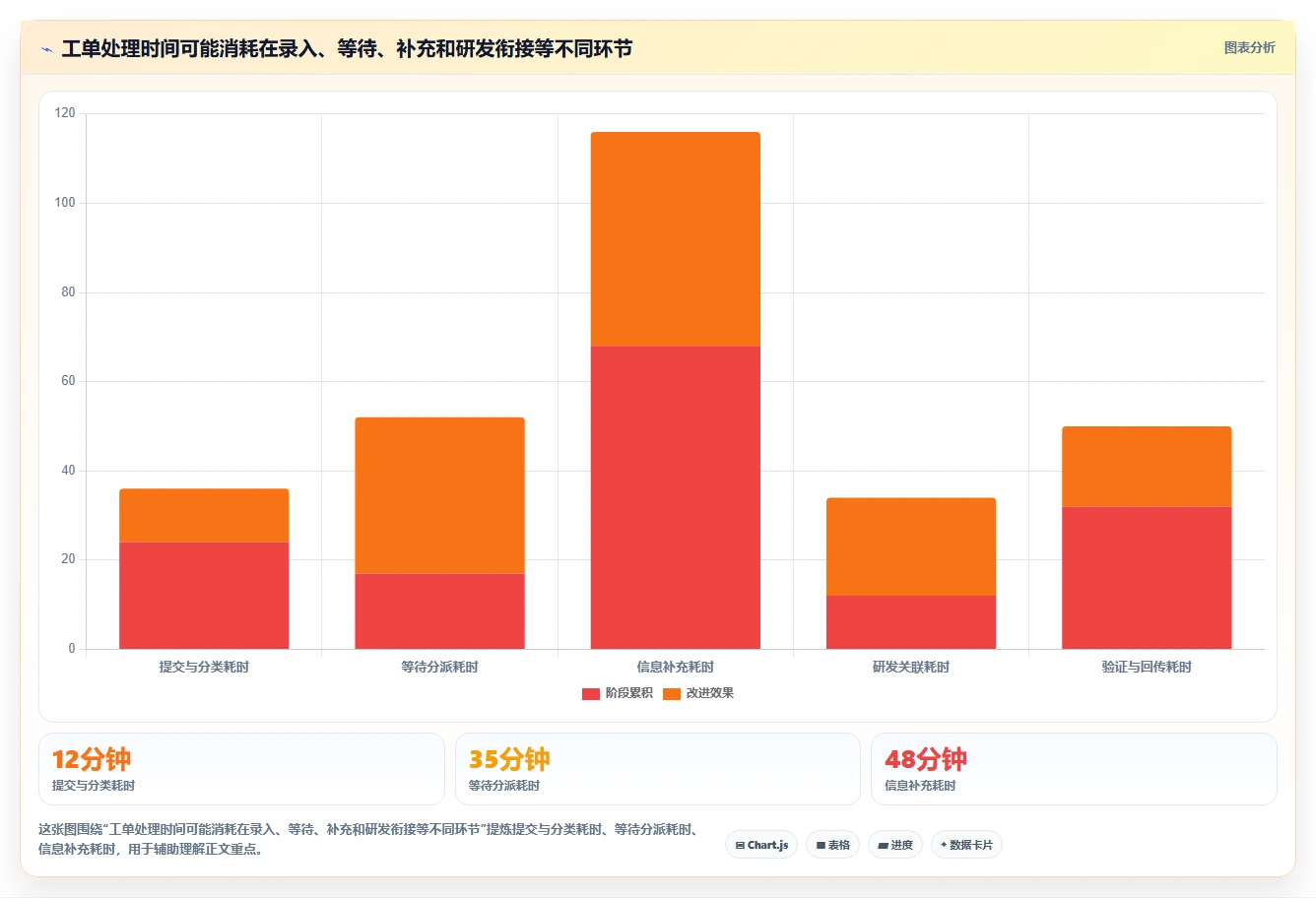Screen dimensions: 1316x898
Task: Click the 信息补充耗时 x-axis label
Action: [676, 667]
